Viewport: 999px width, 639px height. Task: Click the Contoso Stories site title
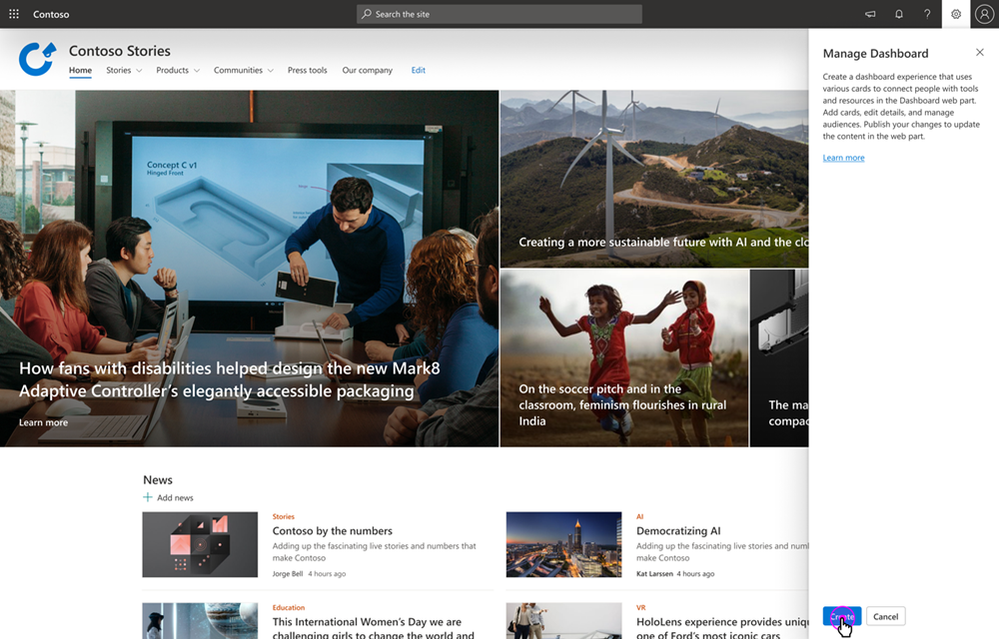[x=120, y=51]
